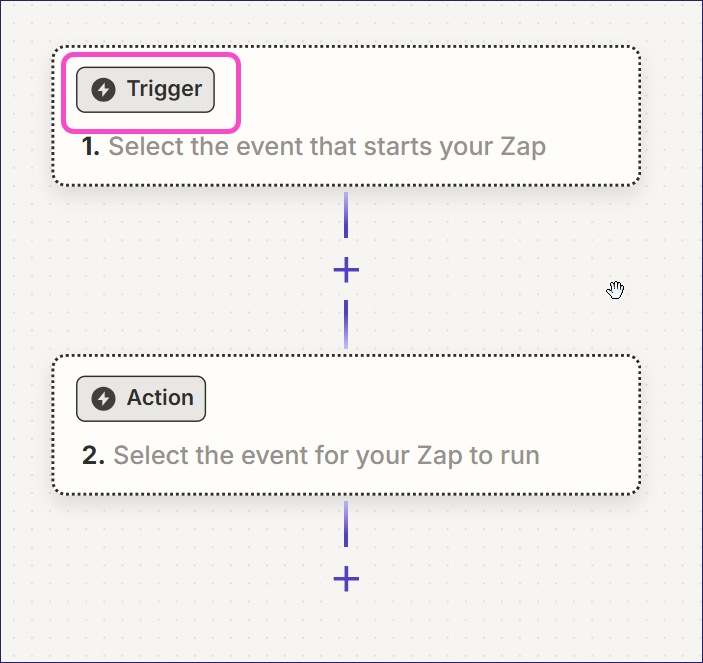
Task: Select the Action step card's empty right area
Action: pos(500,400)
